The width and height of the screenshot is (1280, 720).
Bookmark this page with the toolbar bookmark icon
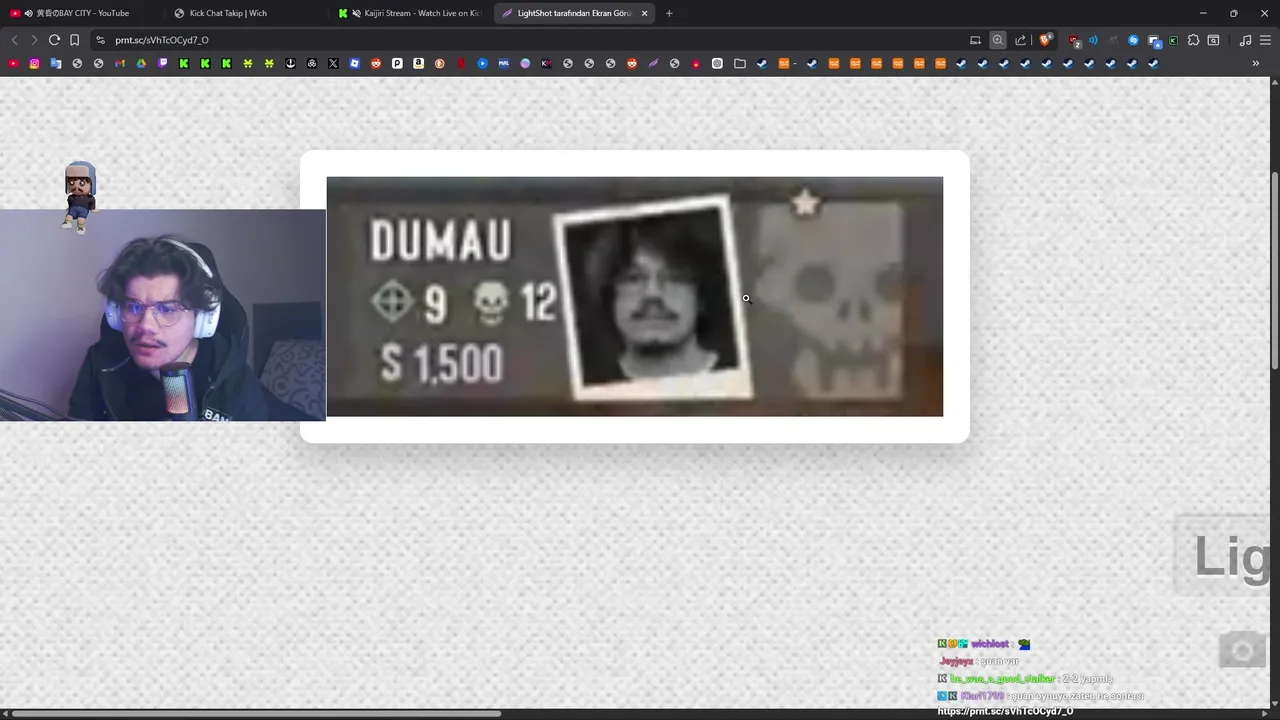click(74, 40)
